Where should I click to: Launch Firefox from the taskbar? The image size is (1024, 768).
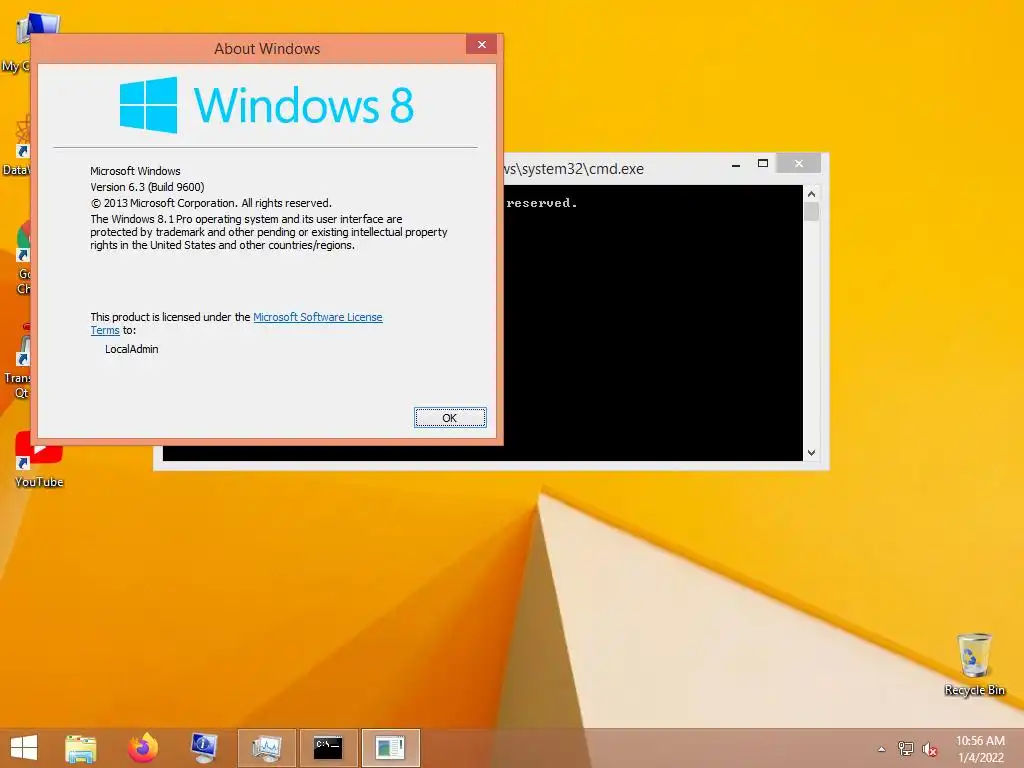pyautogui.click(x=143, y=748)
